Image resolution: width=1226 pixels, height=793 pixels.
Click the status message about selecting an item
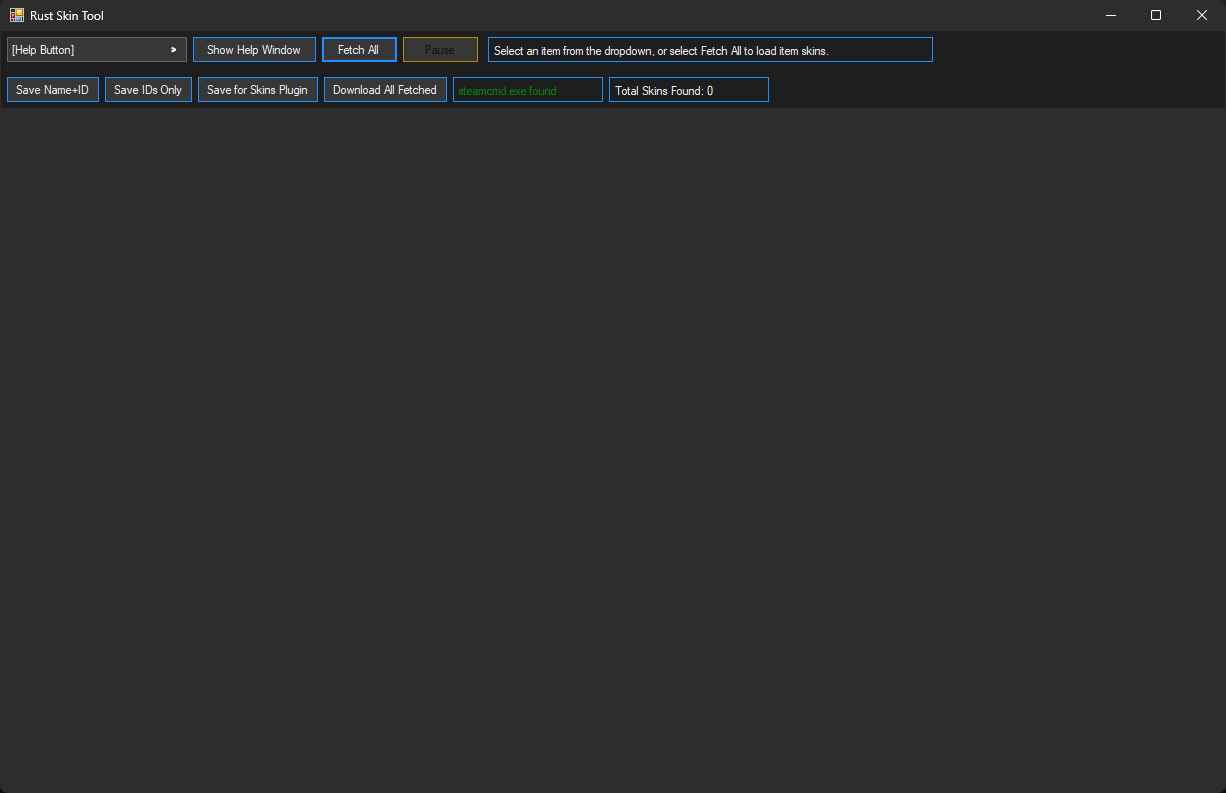[709, 49]
